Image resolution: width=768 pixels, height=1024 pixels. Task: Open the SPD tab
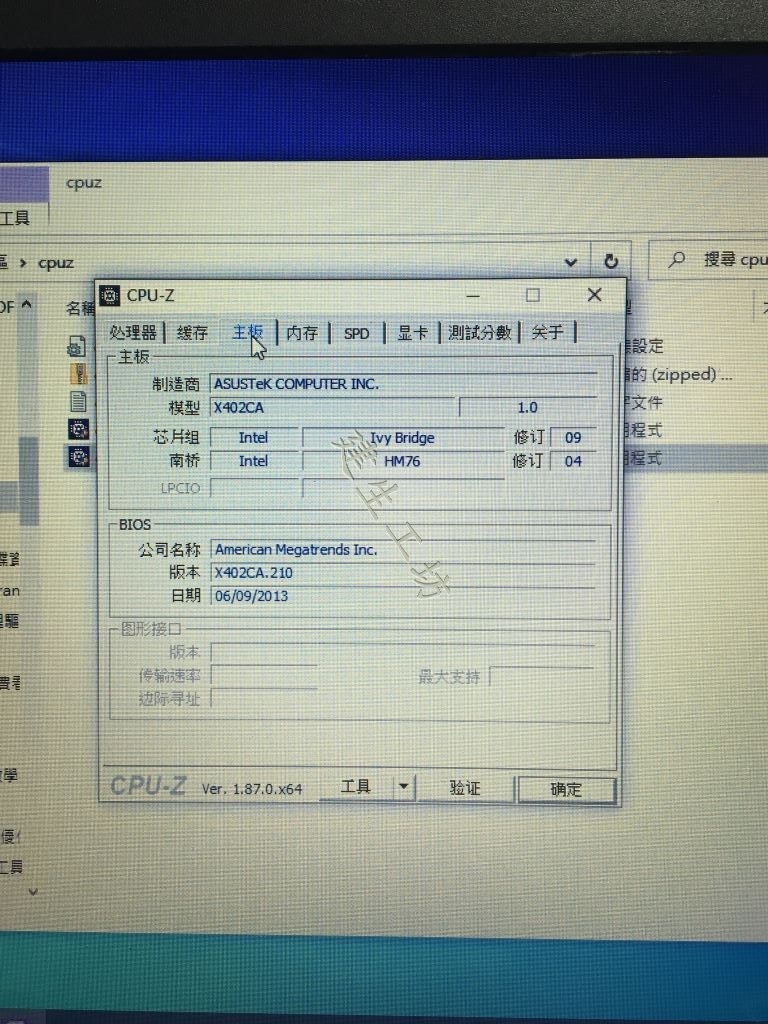tap(357, 334)
